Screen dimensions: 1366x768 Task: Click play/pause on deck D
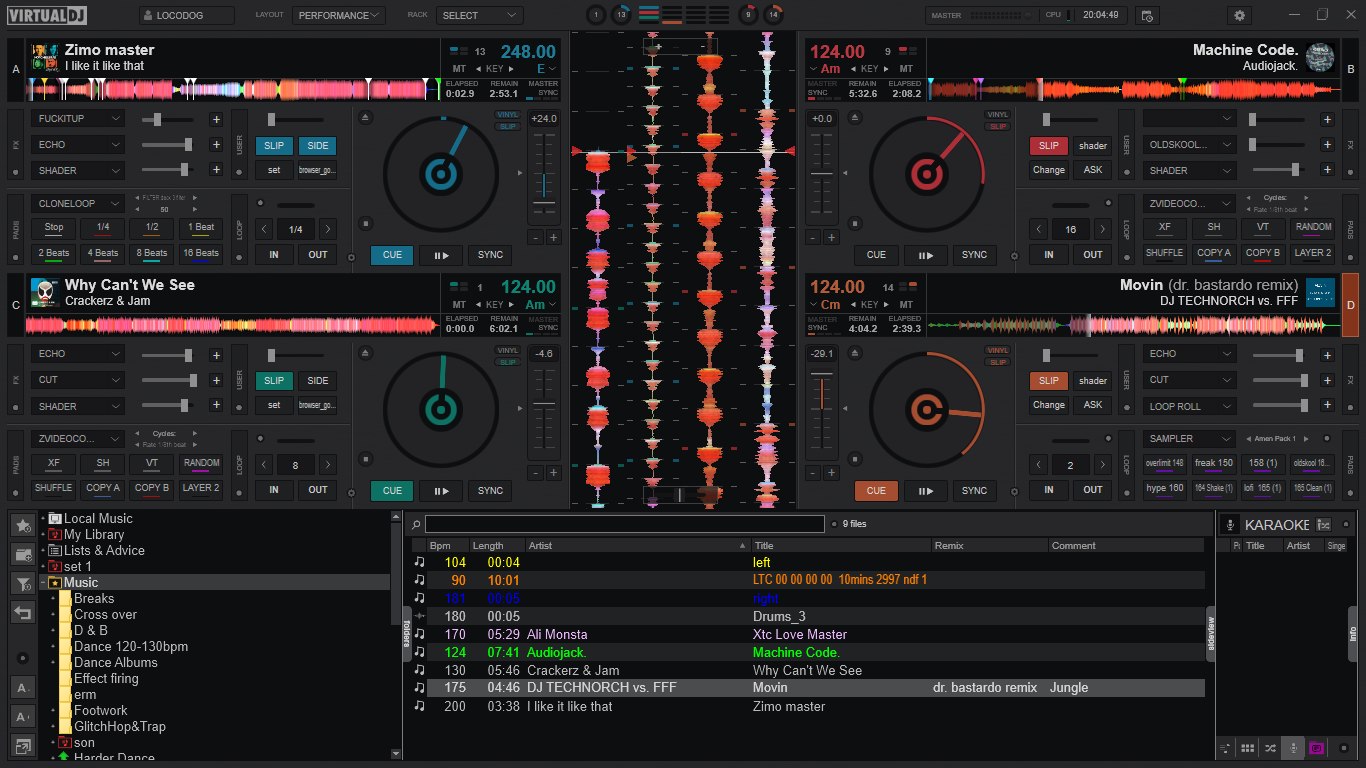point(926,490)
